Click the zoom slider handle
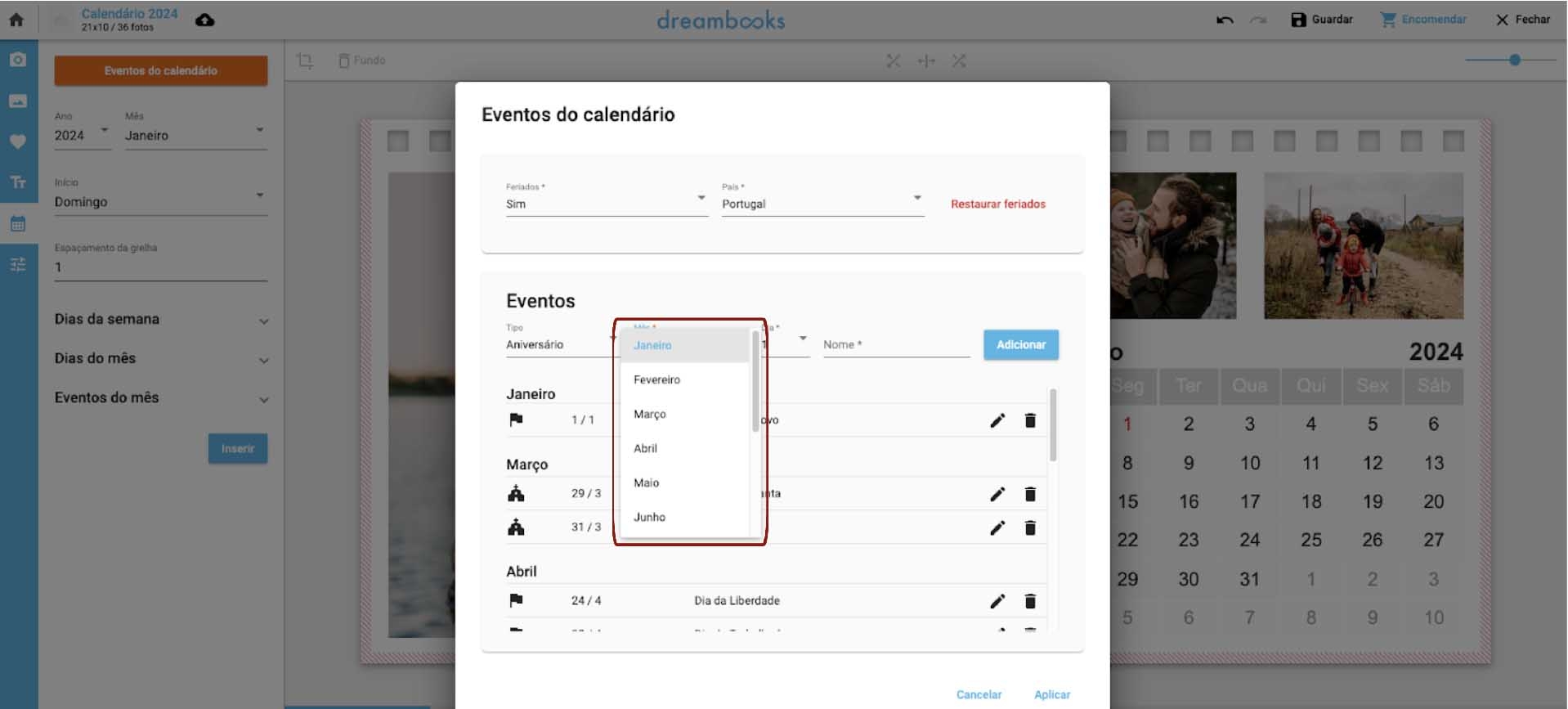The width and height of the screenshot is (1568, 709). 1515,60
